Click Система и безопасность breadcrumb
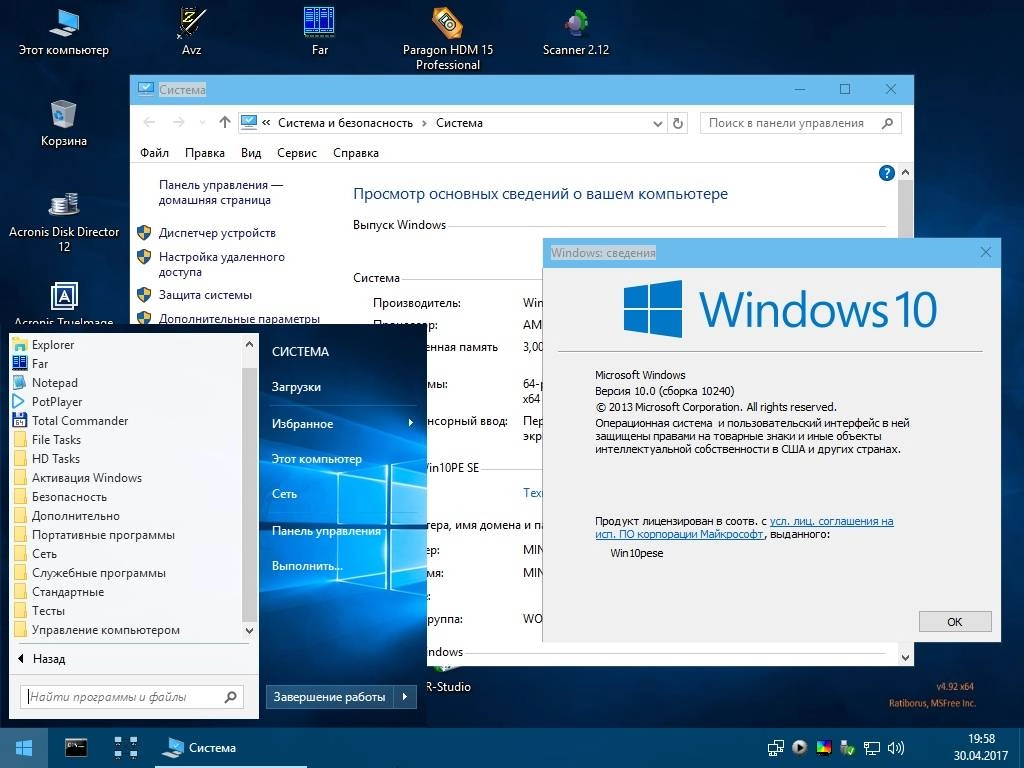The width and height of the screenshot is (1024, 768). [345, 123]
